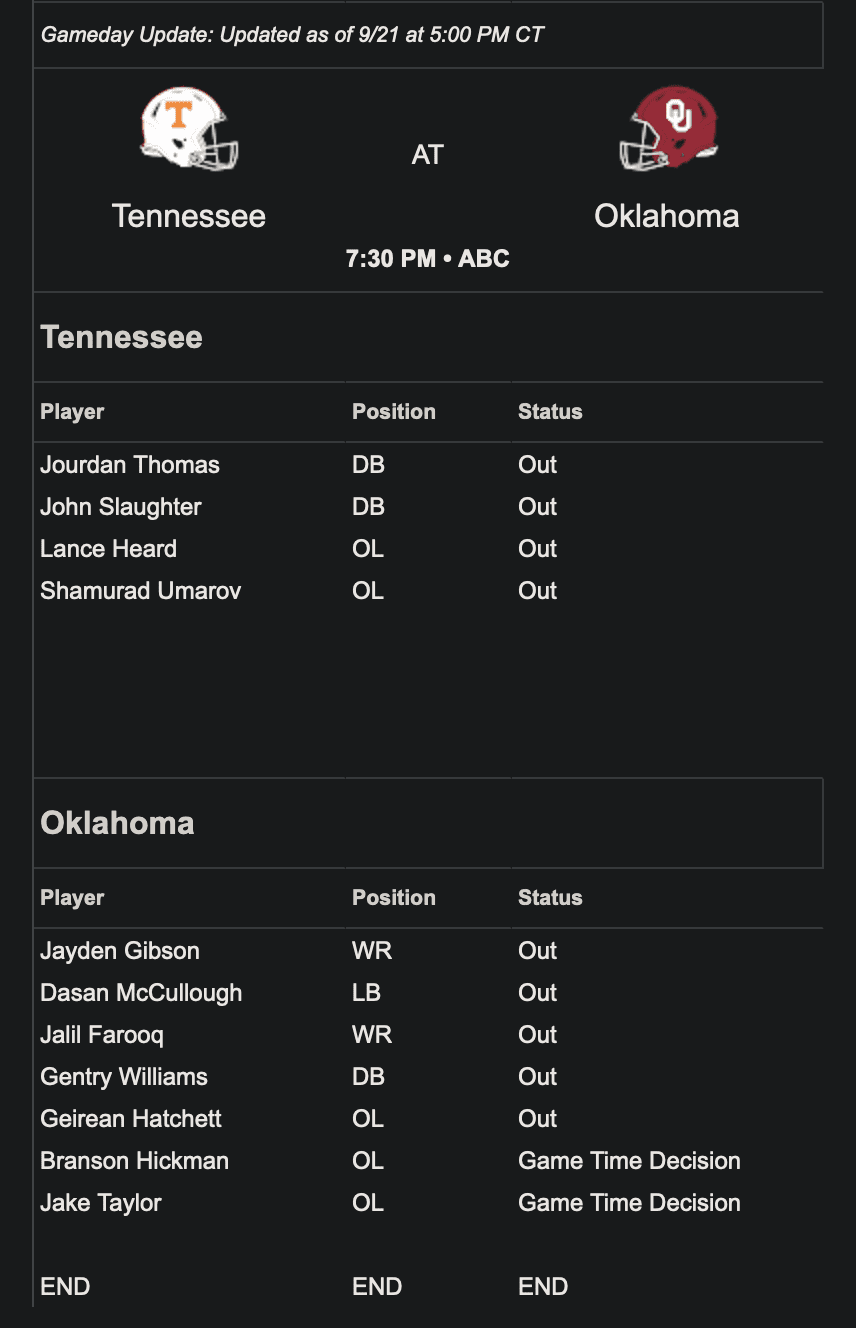
Task: Select Jalil Farooq player row
Action: point(102,1035)
